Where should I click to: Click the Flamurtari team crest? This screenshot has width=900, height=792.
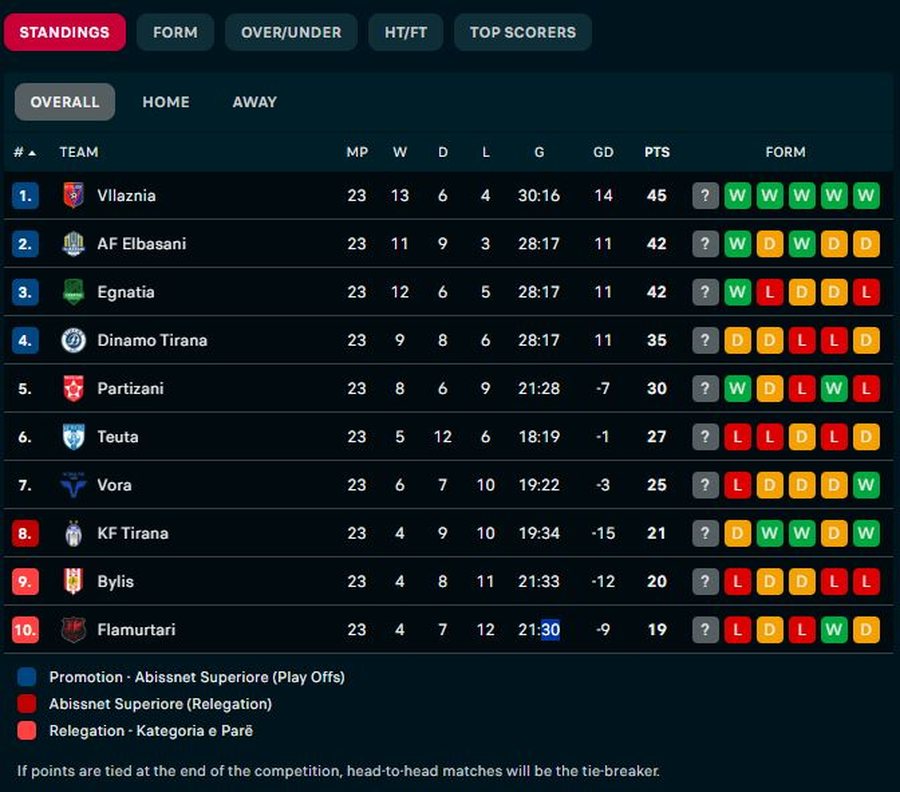click(73, 630)
